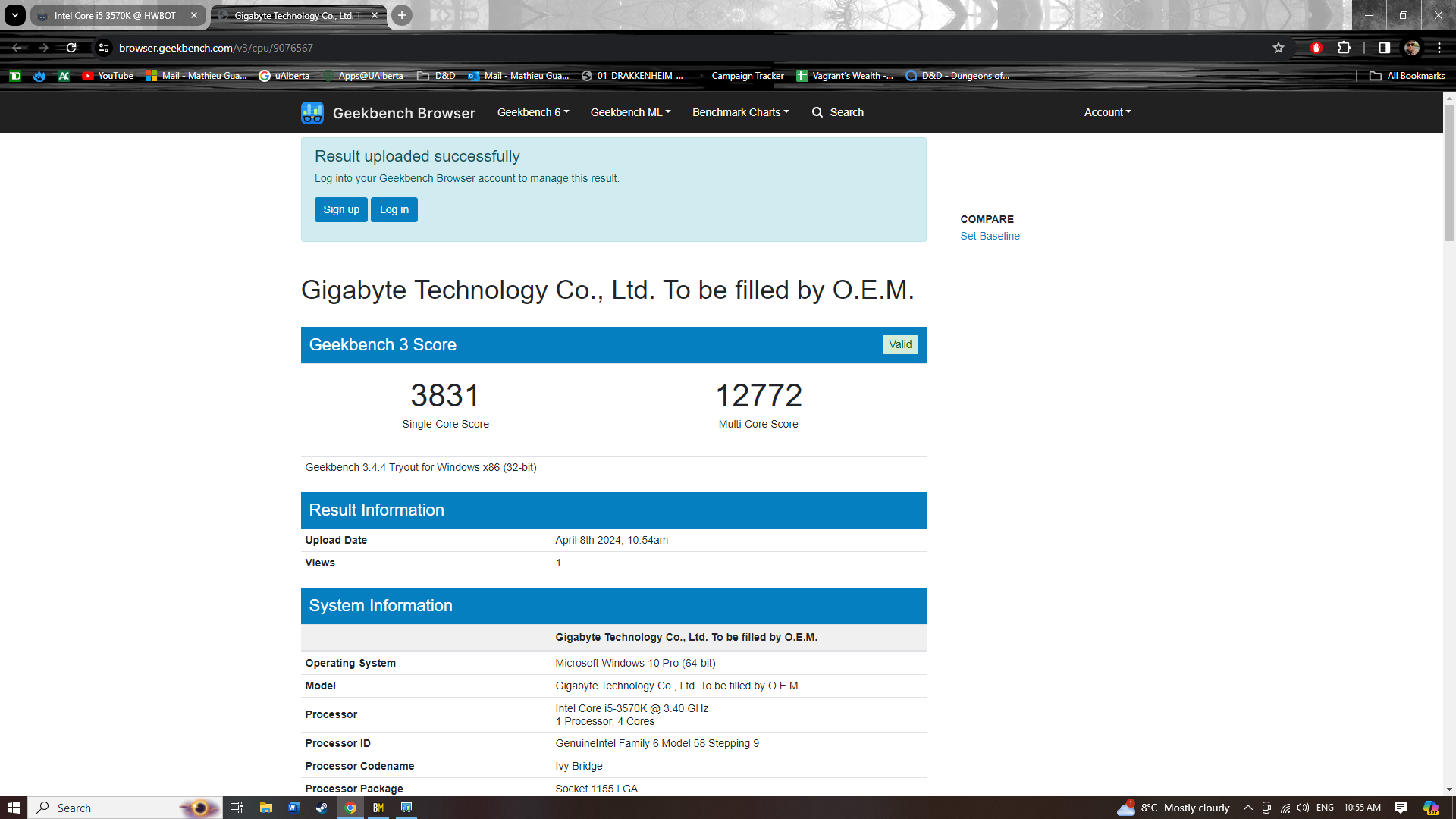Expand the All Bookmarks folder
The width and height of the screenshot is (1456, 819).
(1407, 76)
